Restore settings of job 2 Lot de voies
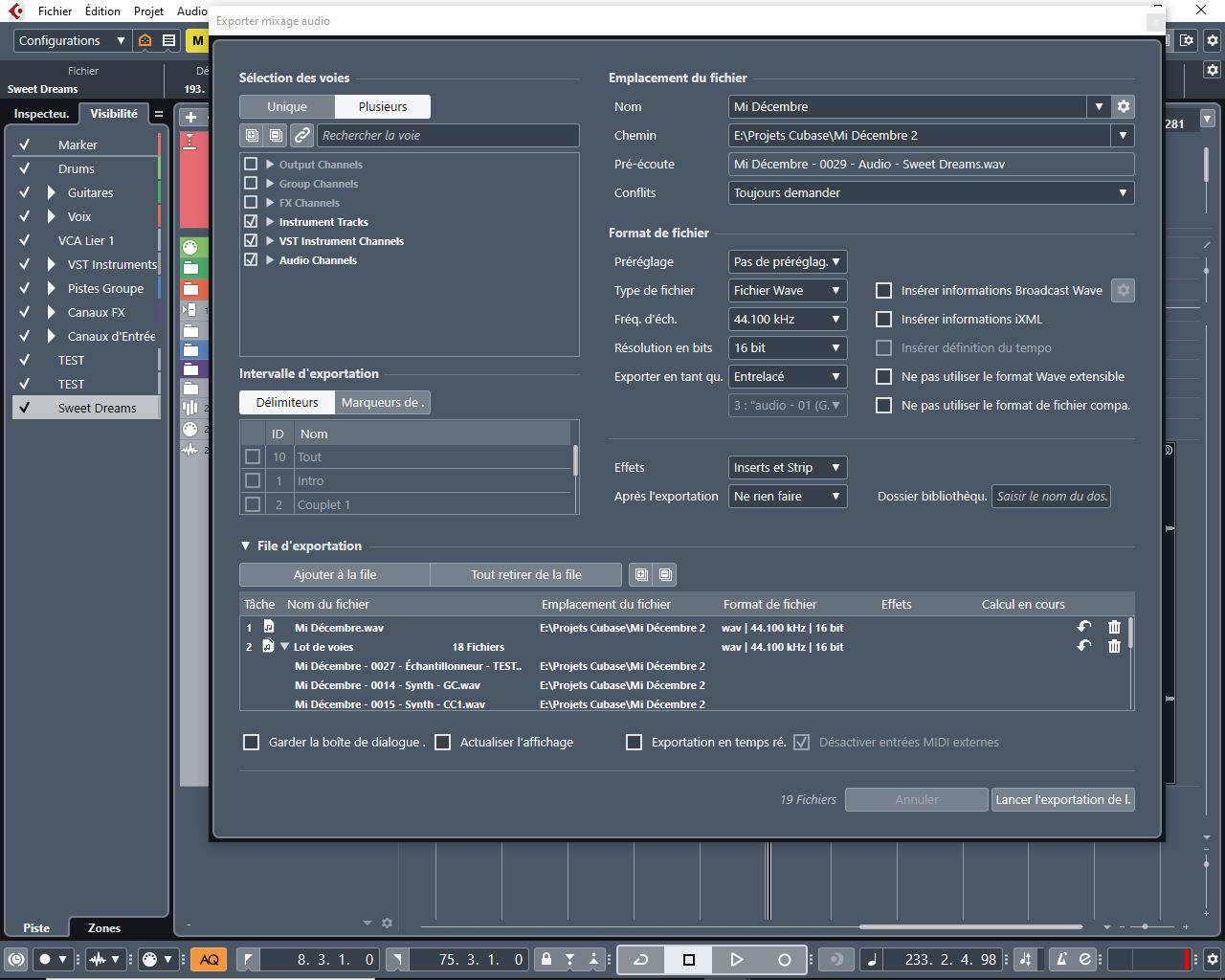The height and width of the screenshot is (980, 1225). 1084,646
